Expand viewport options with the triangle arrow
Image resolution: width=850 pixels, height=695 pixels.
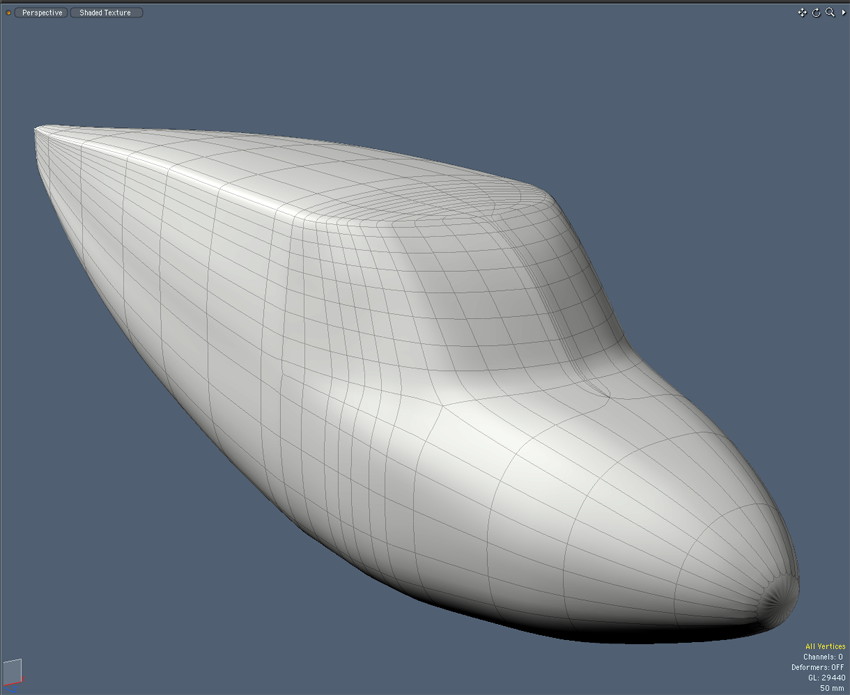click(x=841, y=13)
